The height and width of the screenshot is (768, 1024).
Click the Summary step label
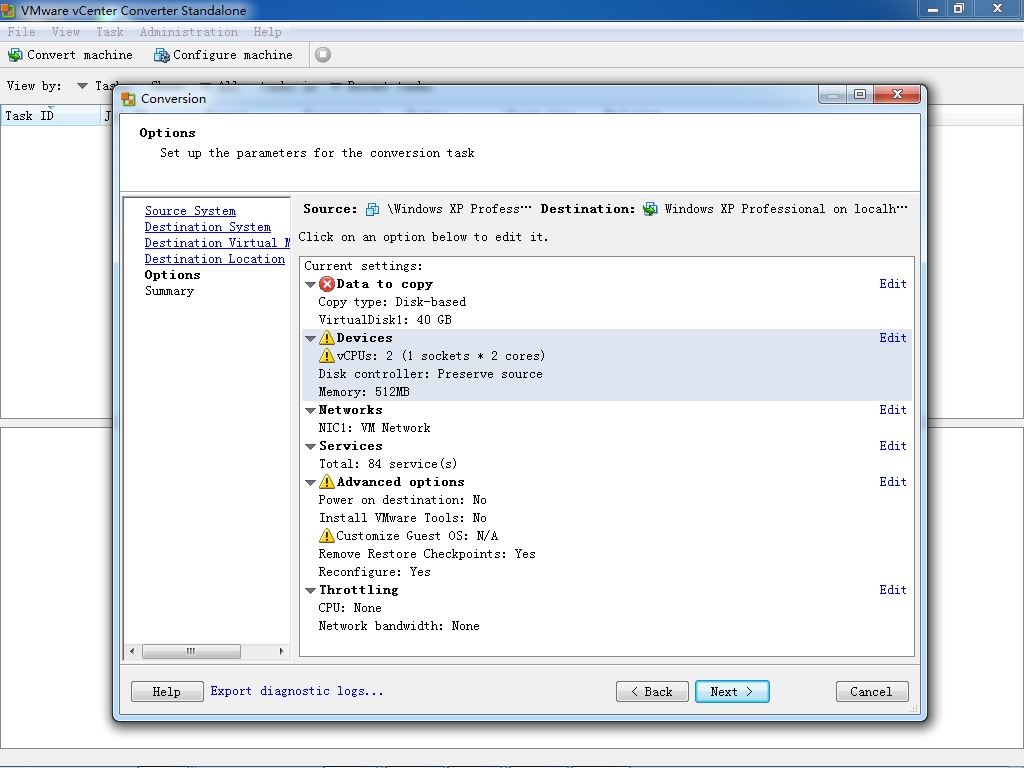click(x=169, y=291)
